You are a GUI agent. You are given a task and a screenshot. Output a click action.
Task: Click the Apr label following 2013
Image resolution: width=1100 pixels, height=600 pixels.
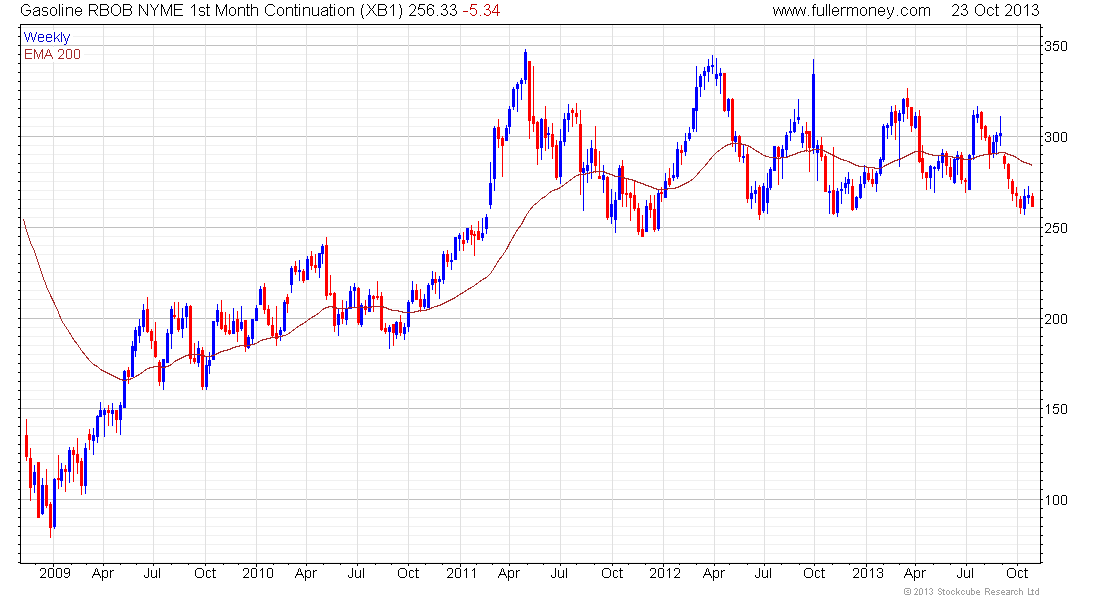click(915, 573)
